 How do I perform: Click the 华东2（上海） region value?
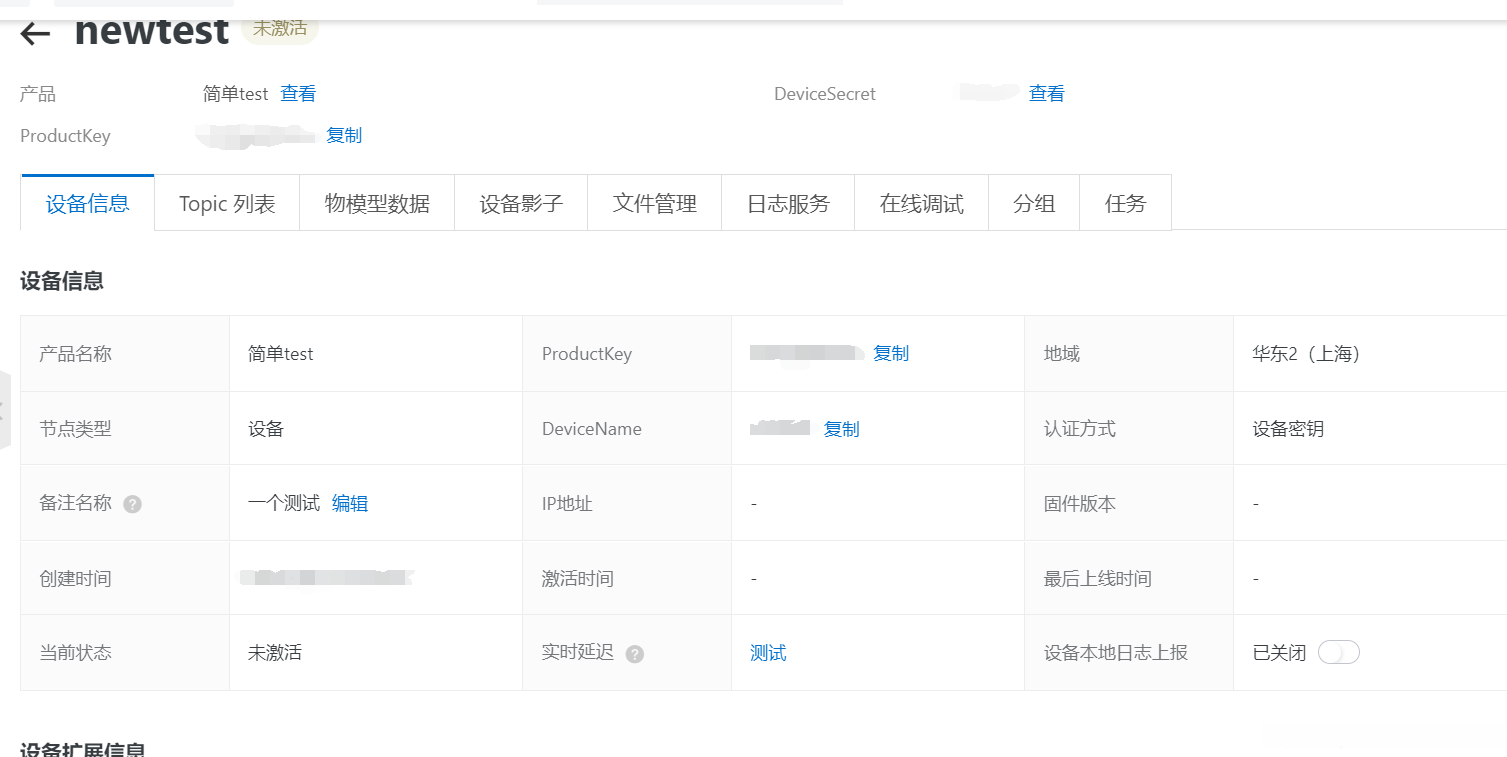(x=1306, y=354)
